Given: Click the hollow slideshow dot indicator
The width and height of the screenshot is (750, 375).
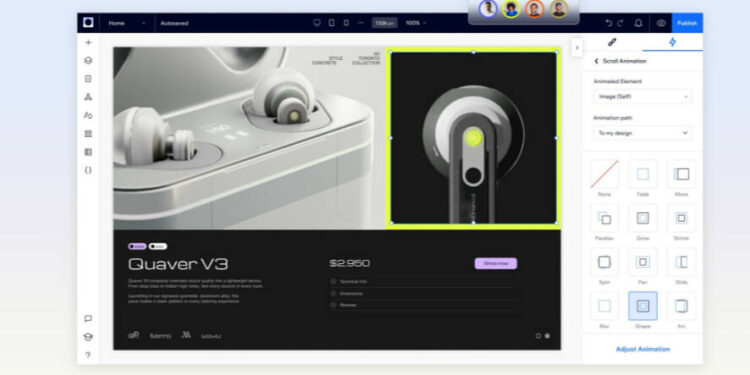Looking at the screenshot, I should coord(538,336).
